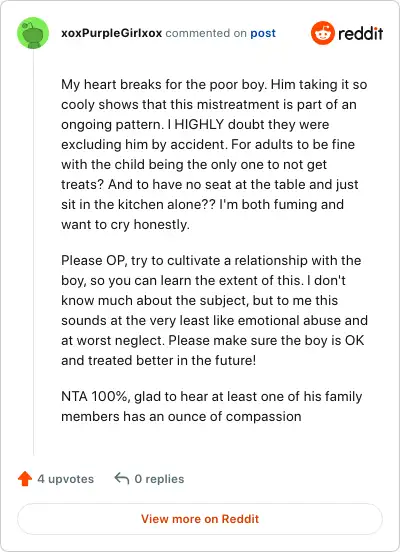The image size is (400, 552).
Task: Open the "0 replies" label
Action: pyautogui.click(x=160, y=479)
